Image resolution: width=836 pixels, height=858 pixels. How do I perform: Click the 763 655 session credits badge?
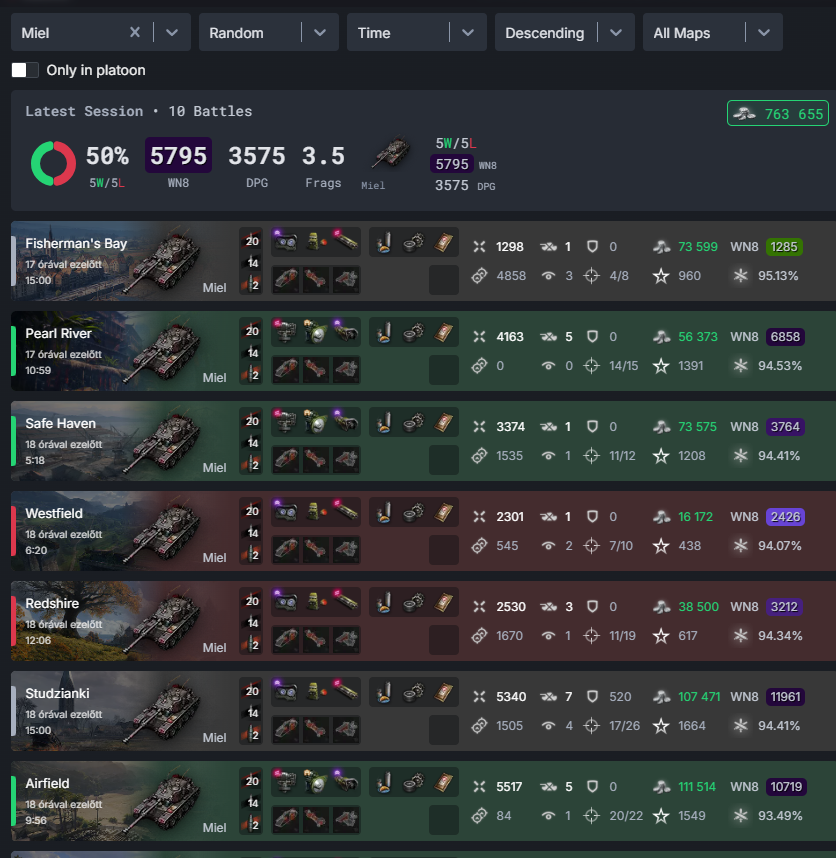click(777, 113)
